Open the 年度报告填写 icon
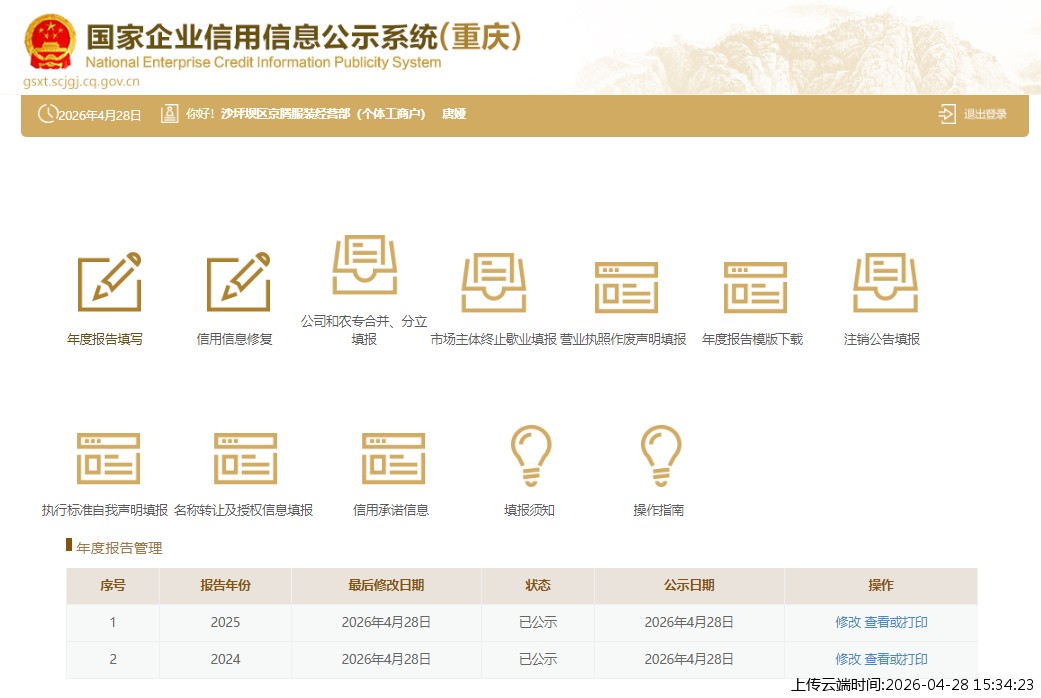Viewport: 1041px width, 698px height. [109, 282]
